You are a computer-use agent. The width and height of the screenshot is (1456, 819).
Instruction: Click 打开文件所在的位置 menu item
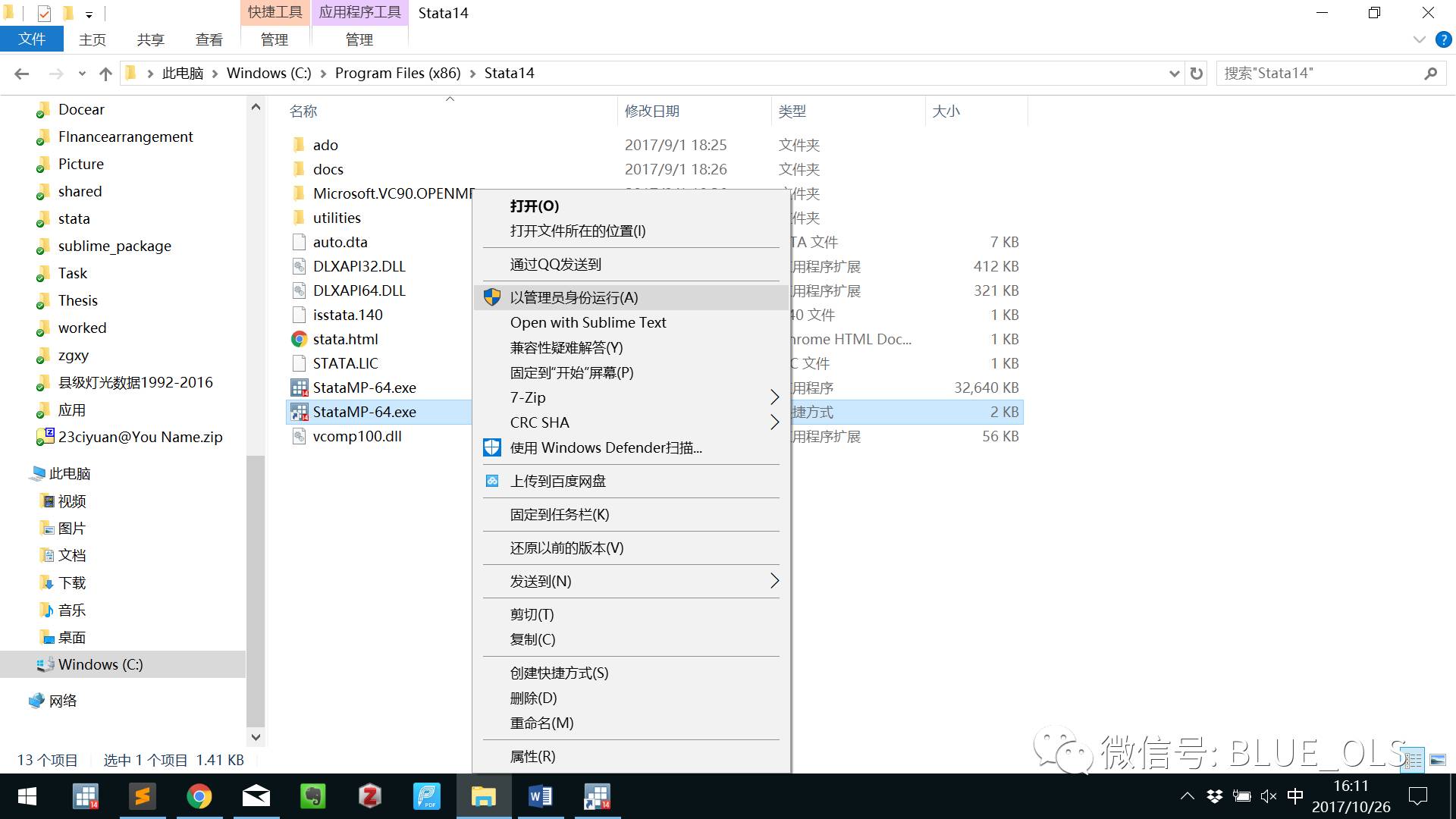pyautogui.click(x=577, y=231)
